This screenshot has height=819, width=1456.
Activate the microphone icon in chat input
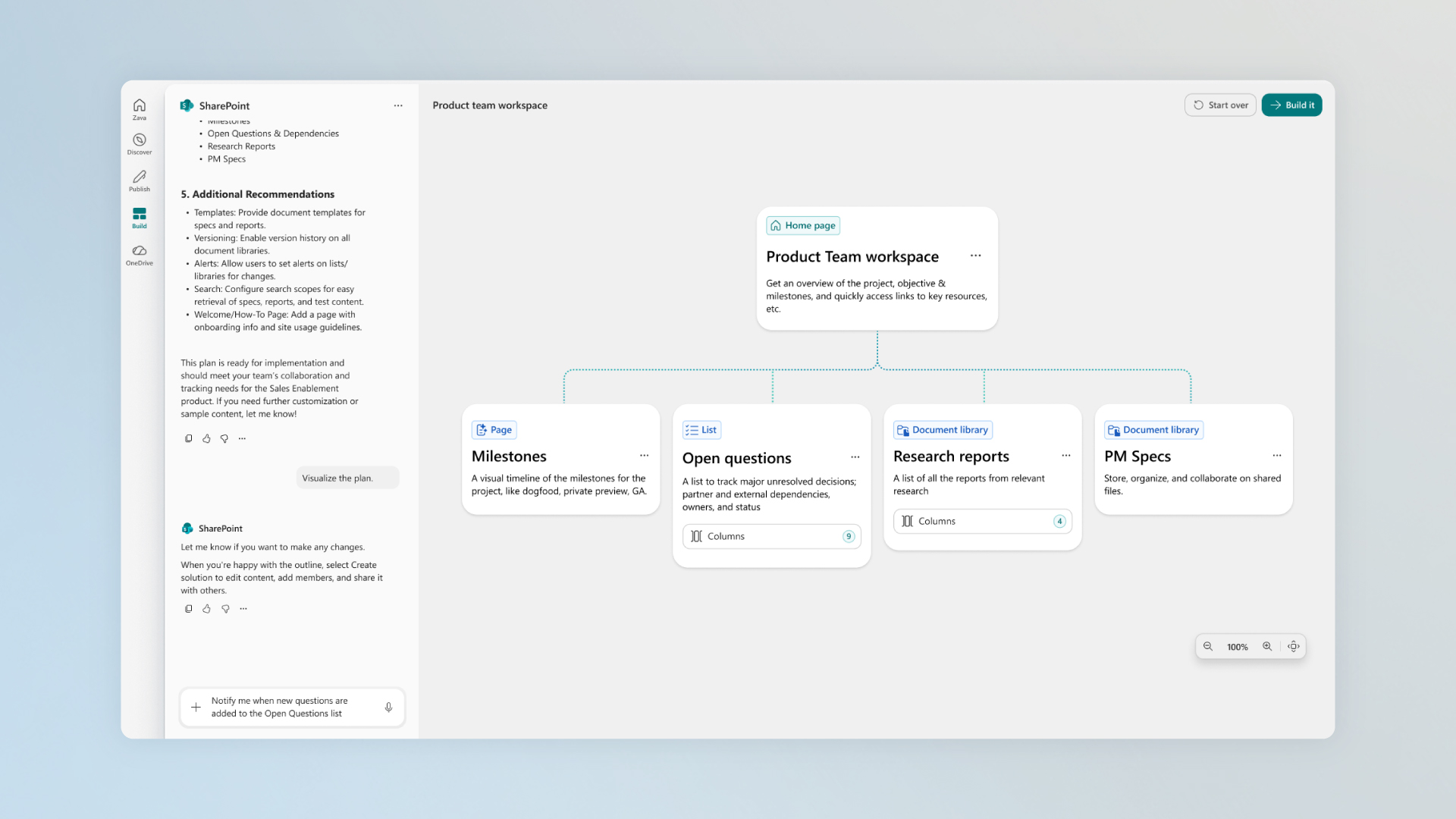coord(388,707)
